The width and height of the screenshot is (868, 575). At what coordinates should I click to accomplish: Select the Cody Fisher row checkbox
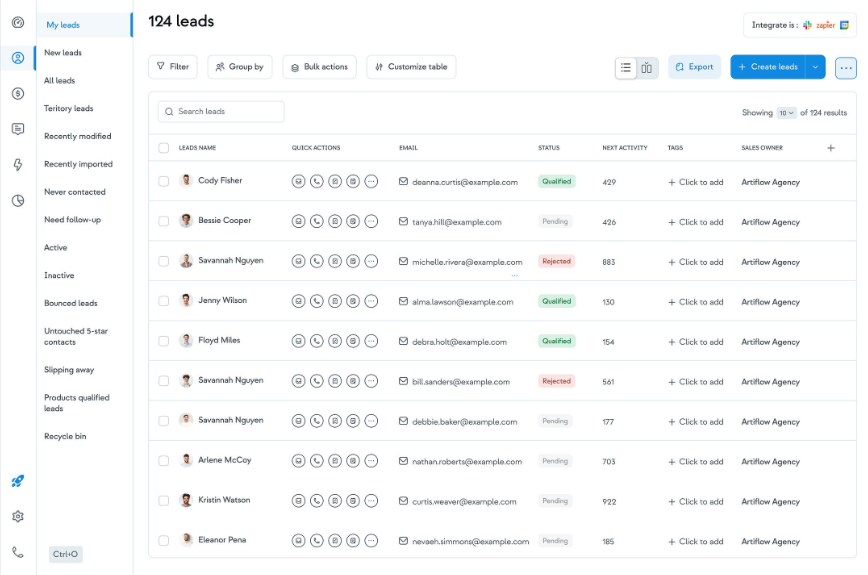pyautogui.click(x=163, y=182)
